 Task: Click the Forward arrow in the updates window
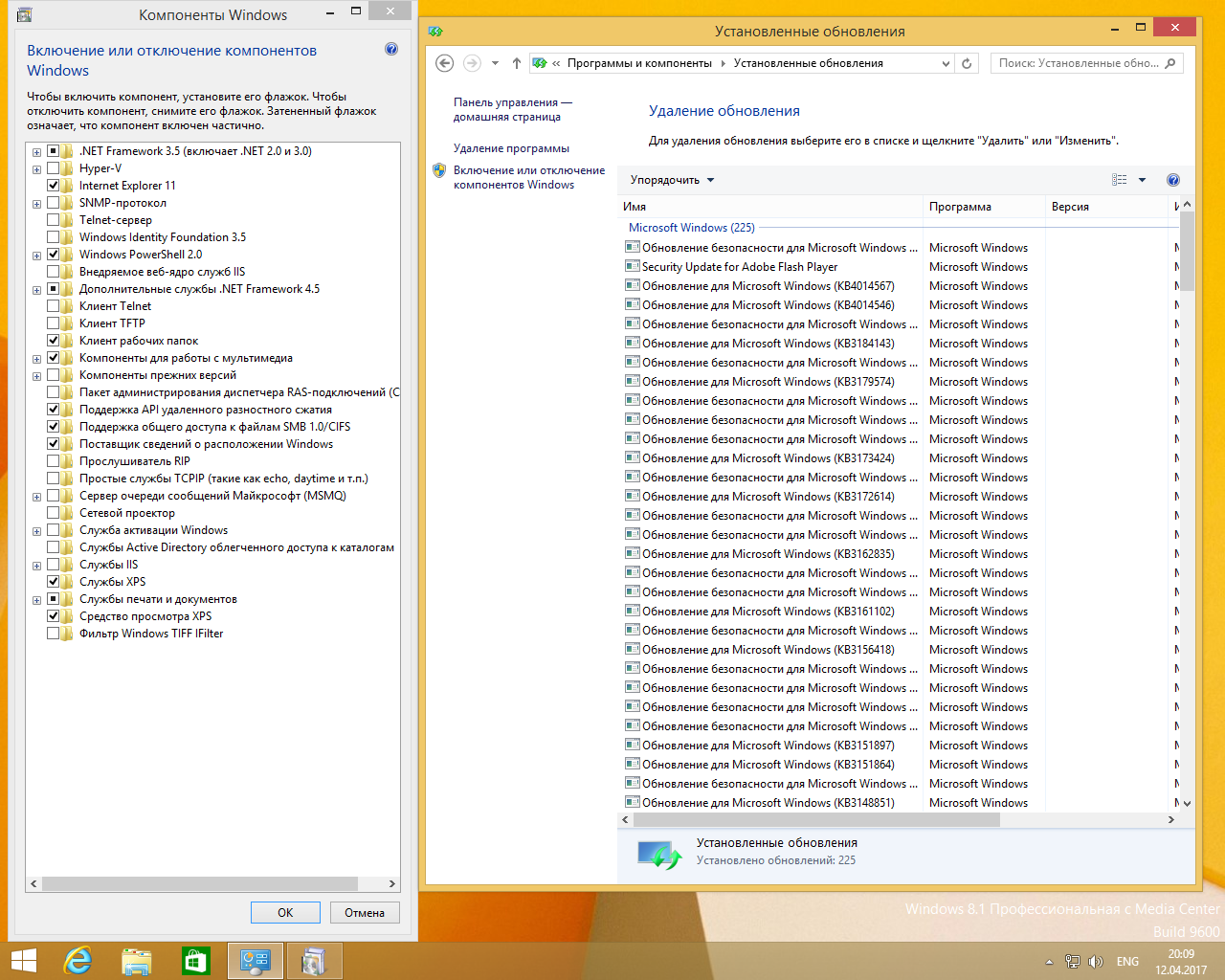tap(472, 63)
